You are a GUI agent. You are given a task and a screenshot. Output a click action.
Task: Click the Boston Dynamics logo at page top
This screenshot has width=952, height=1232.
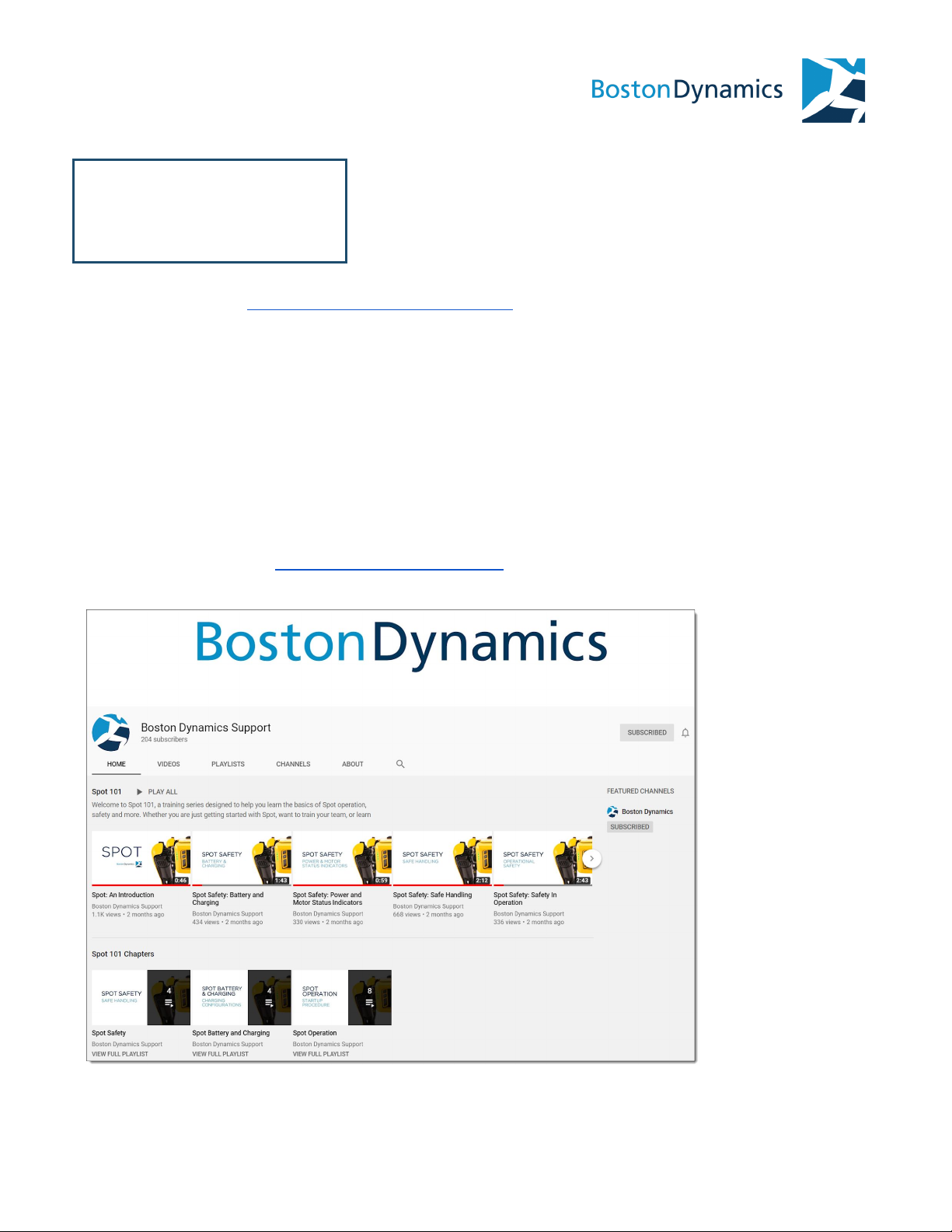click(727, 90)
